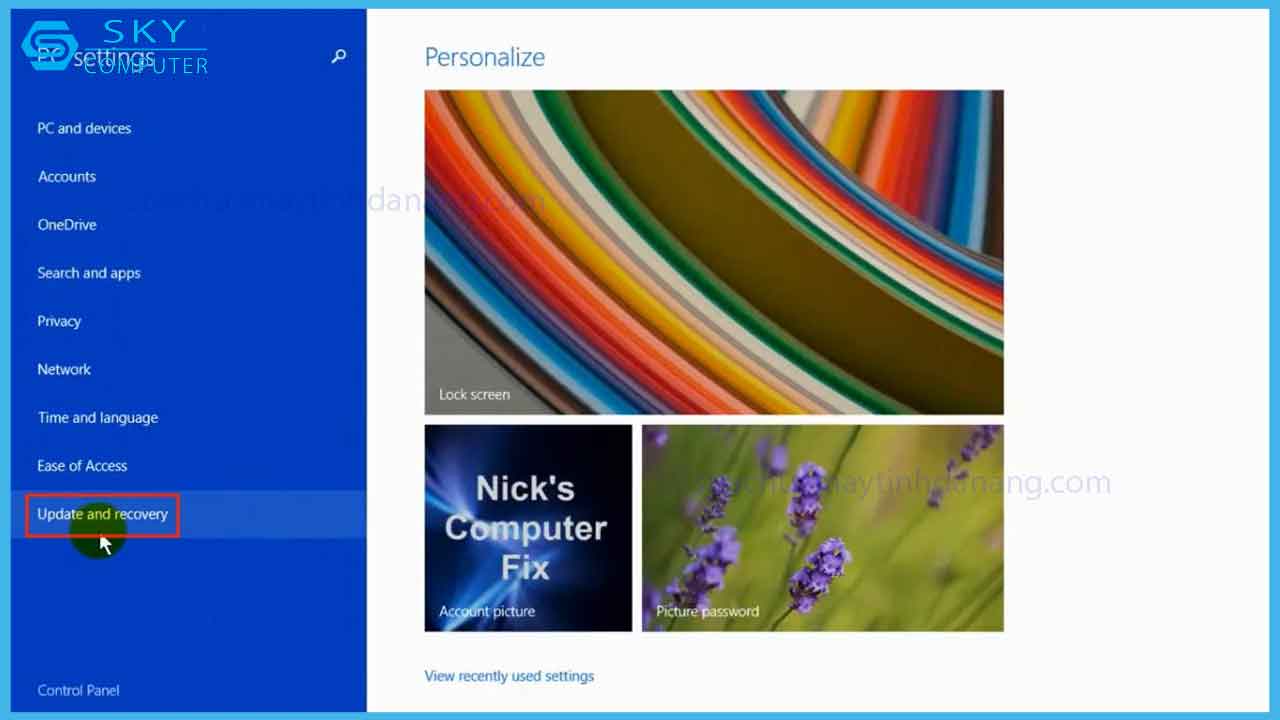Select the lavender Picture password tile
Image resolution: width=1280 pixels, height=720 pixels.
click(x=822, y=528)
